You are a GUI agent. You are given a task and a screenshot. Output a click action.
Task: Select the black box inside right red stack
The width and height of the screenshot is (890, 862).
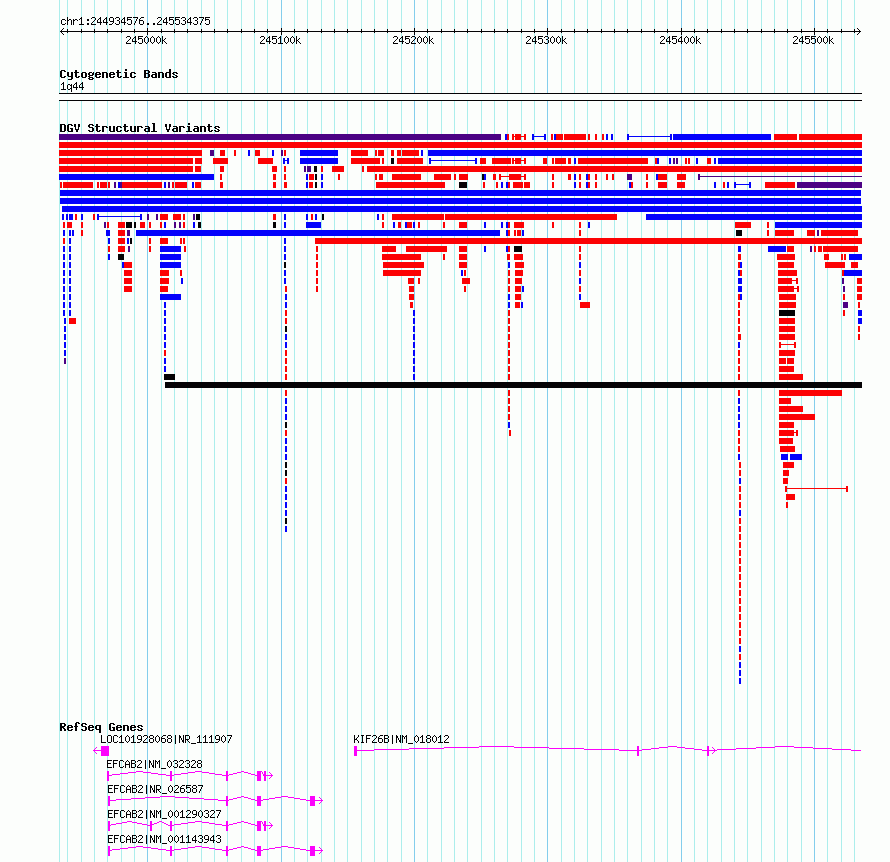click(787, 313)
